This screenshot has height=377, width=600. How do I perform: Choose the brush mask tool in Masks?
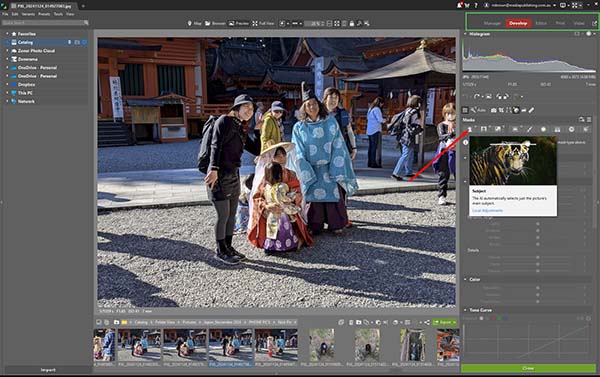click(x=530, y=129)
